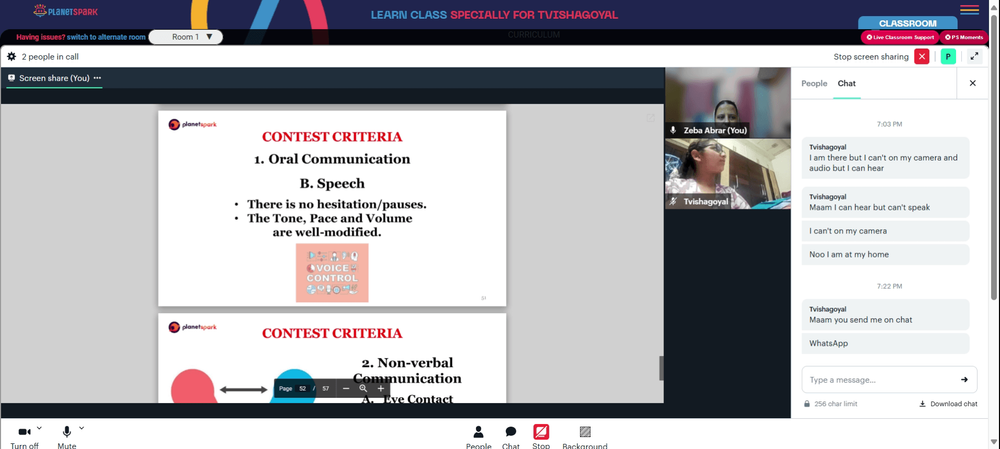Open hamburger menu at top right
This screenshot has height=449, width=1000.
coord(969,10)
